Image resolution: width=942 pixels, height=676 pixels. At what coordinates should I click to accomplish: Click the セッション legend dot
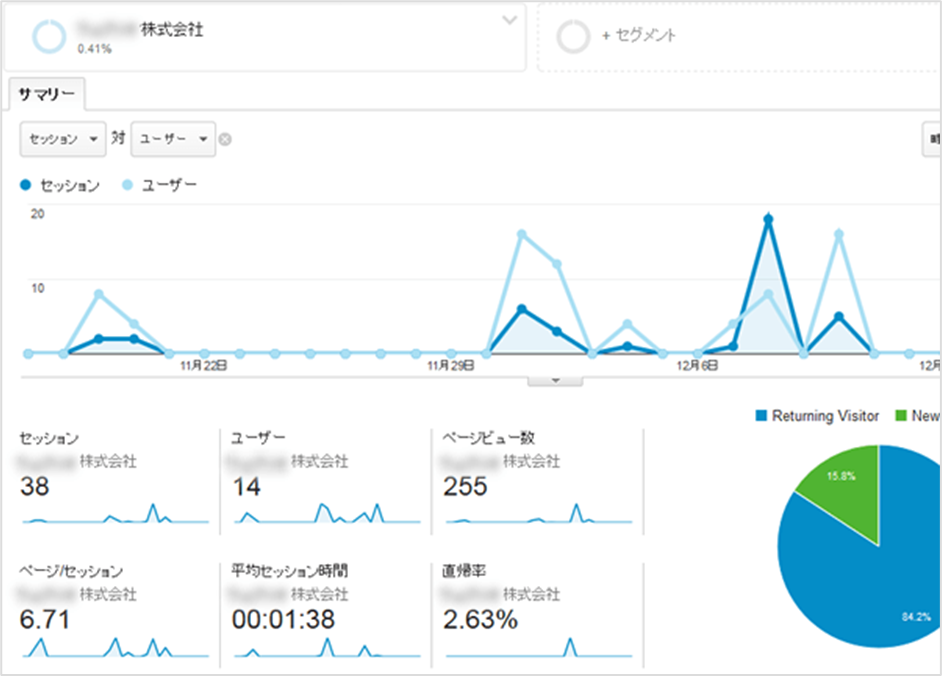click(x=25, y=185)
